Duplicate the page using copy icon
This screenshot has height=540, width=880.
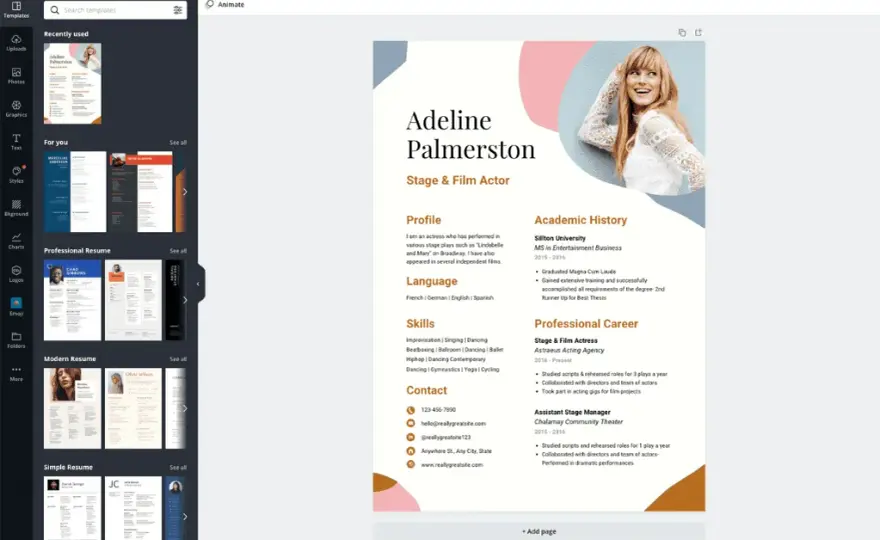pos(682,33)
